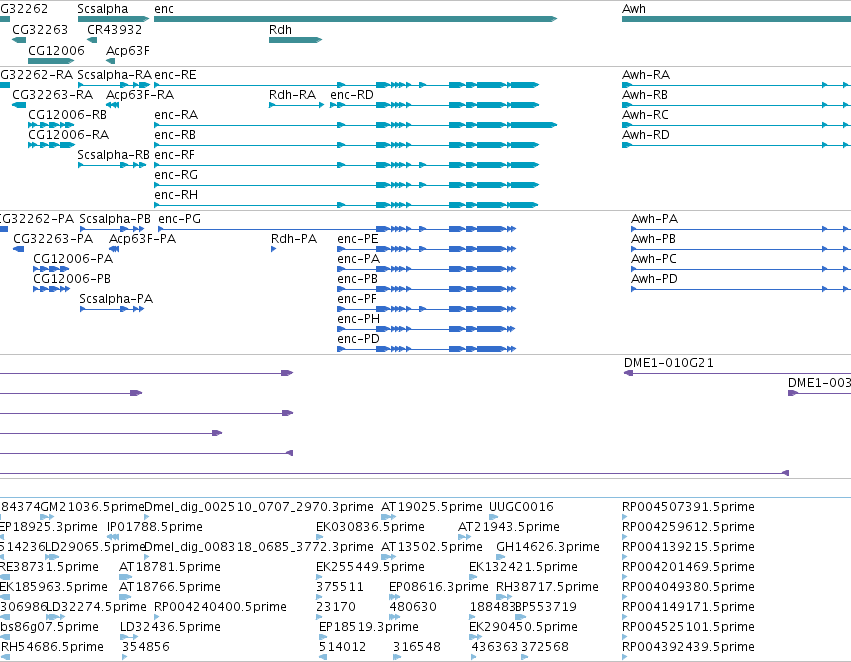This screenshot has width=851, height=662.
Task: Select the enc-PD protein label
Action: click(x=358, y=339)
